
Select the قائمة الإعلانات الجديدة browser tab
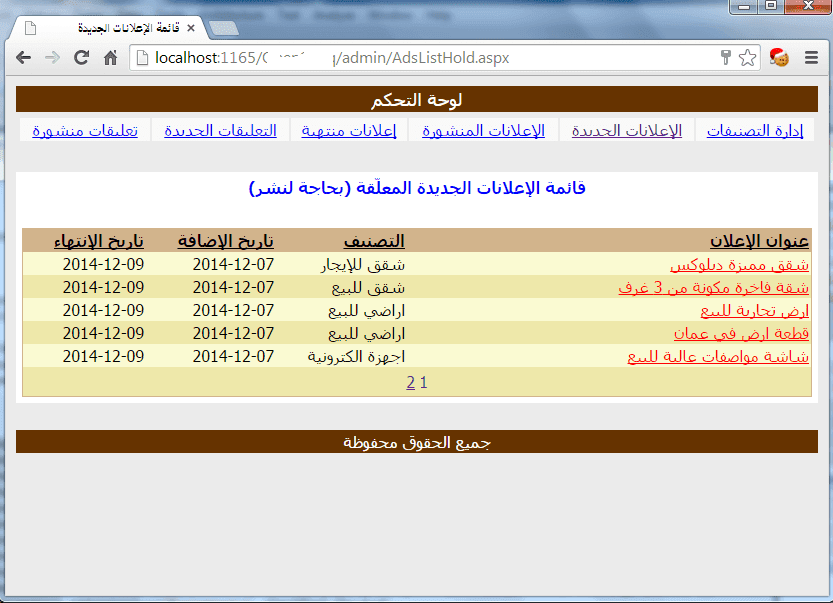pyautogui.click(x=109, y=28)
